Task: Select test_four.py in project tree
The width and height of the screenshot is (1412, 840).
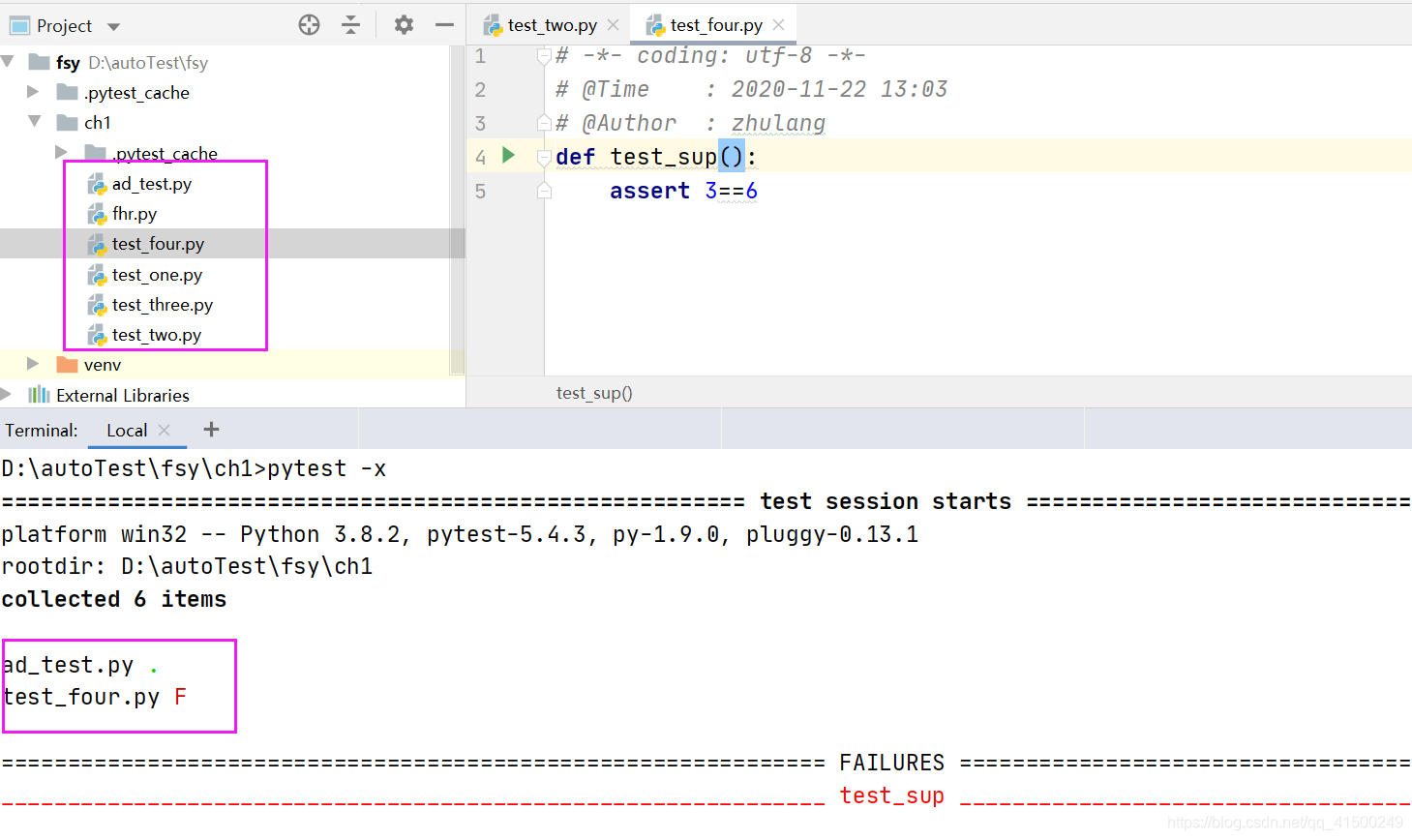Action: click(158, 244)
